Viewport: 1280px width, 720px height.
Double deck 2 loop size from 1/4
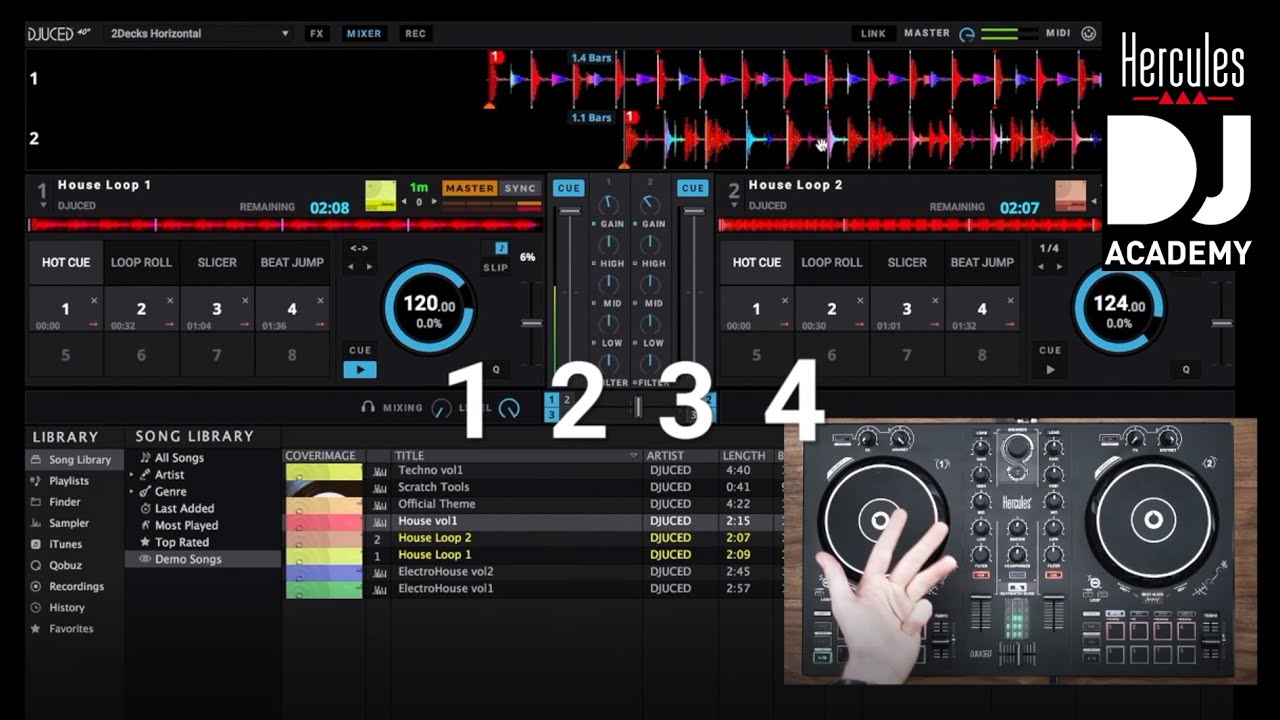[1060, 267]
